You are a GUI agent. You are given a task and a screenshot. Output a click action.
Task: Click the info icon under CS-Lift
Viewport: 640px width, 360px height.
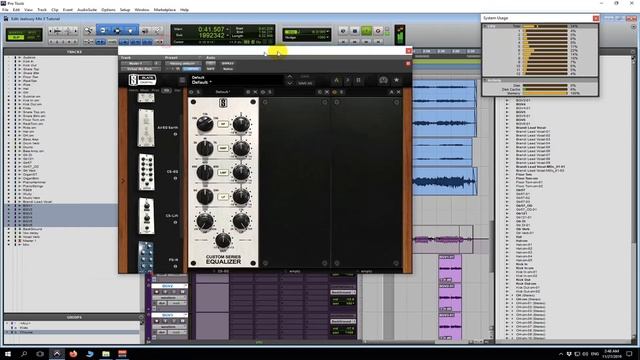click(x=176, y=222)
